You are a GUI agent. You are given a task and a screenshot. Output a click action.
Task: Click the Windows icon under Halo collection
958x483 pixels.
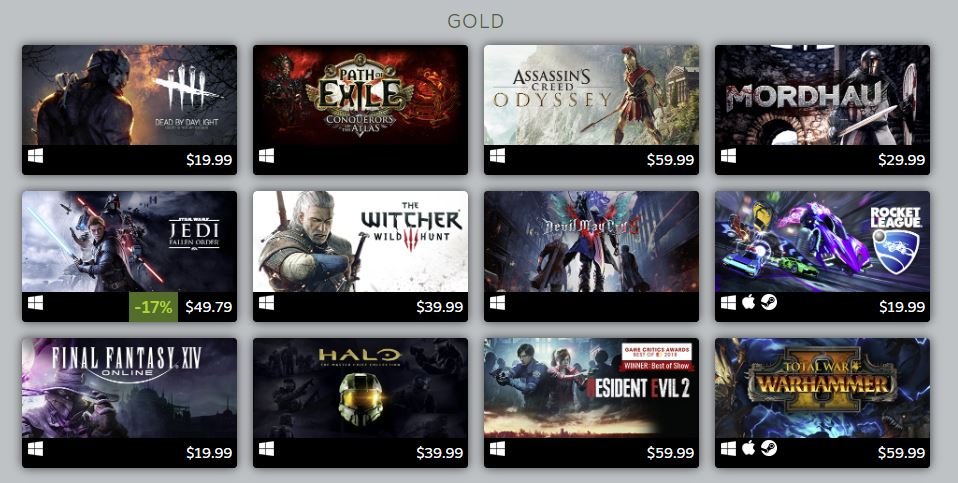266,449
